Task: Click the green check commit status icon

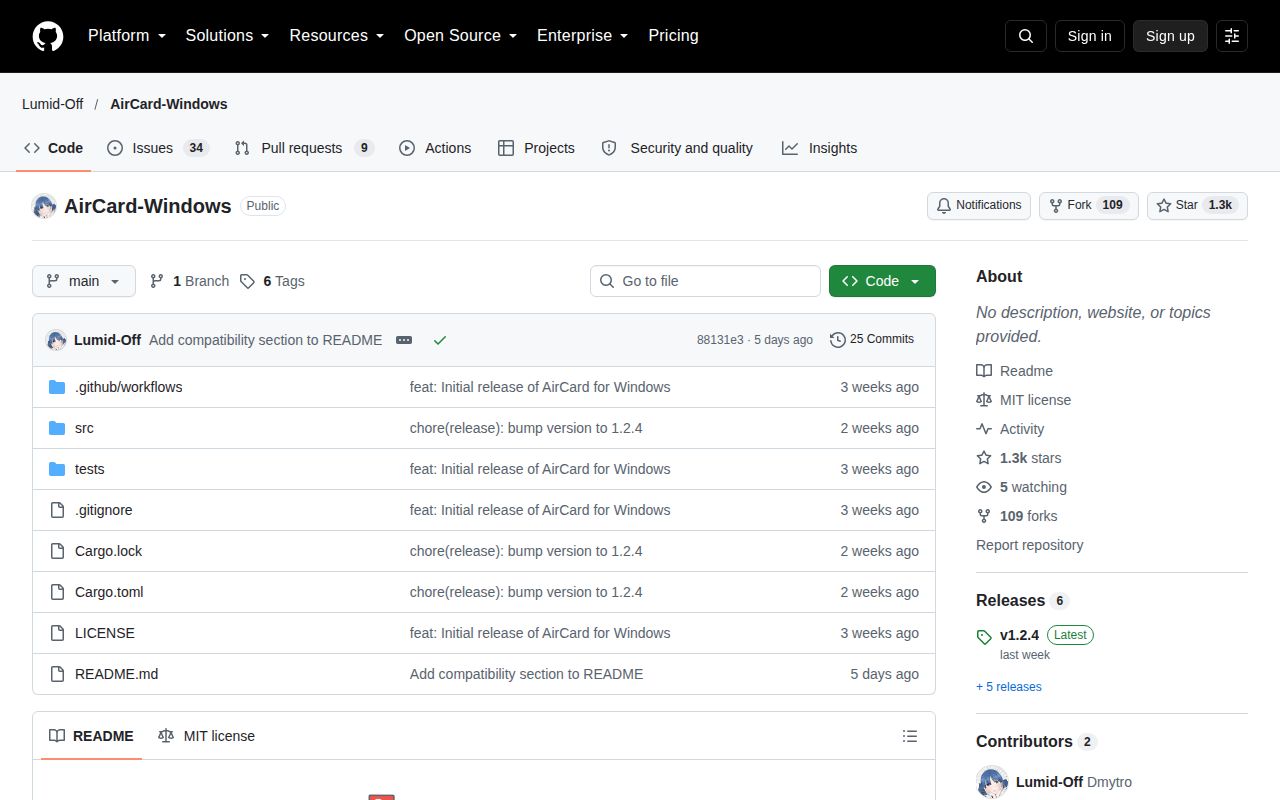Action: pos(440,340)
